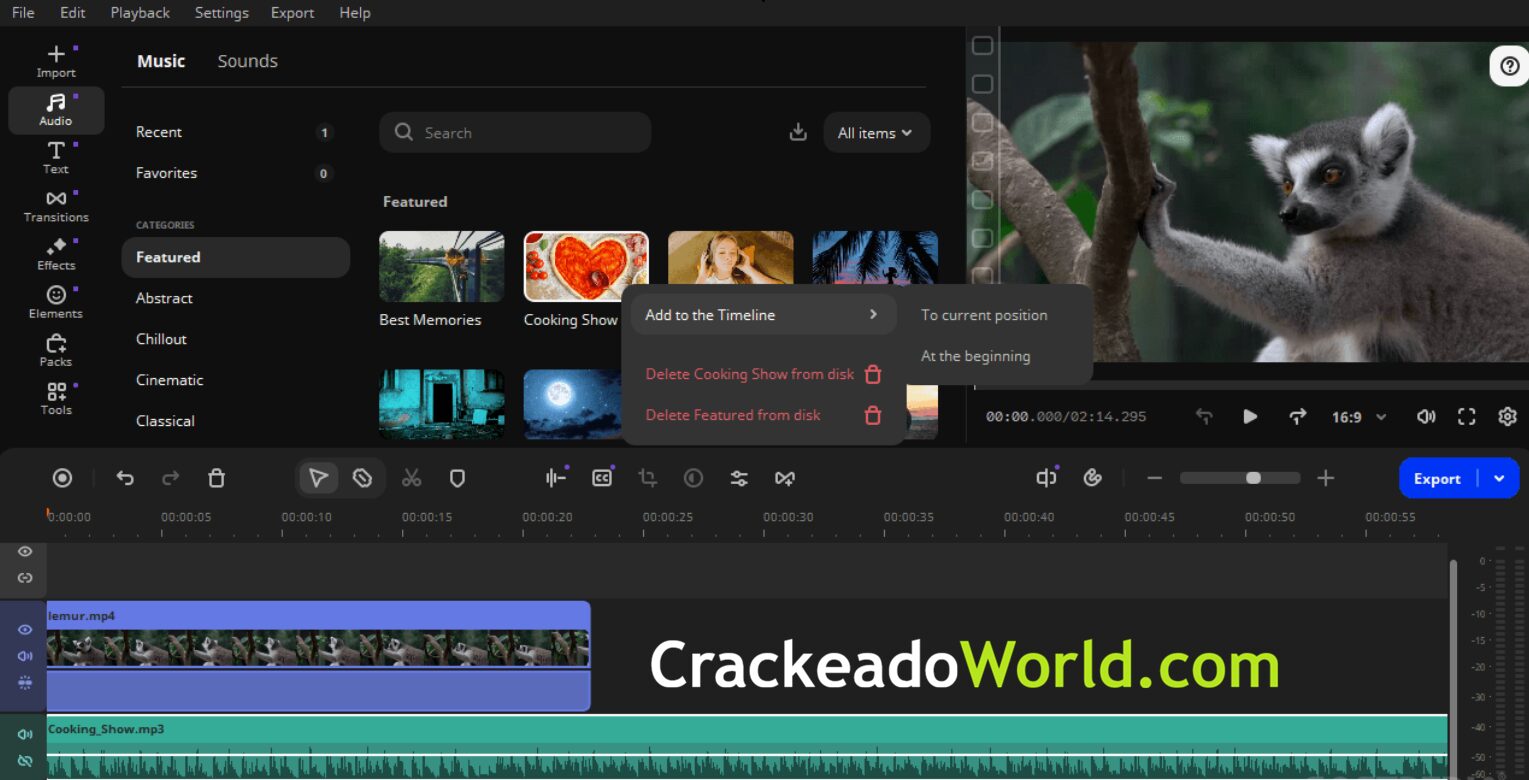The height and width of the screenshot is (780, 1529).
Task: Select the Audio sidebar section
Action: (x=56, y=110)
